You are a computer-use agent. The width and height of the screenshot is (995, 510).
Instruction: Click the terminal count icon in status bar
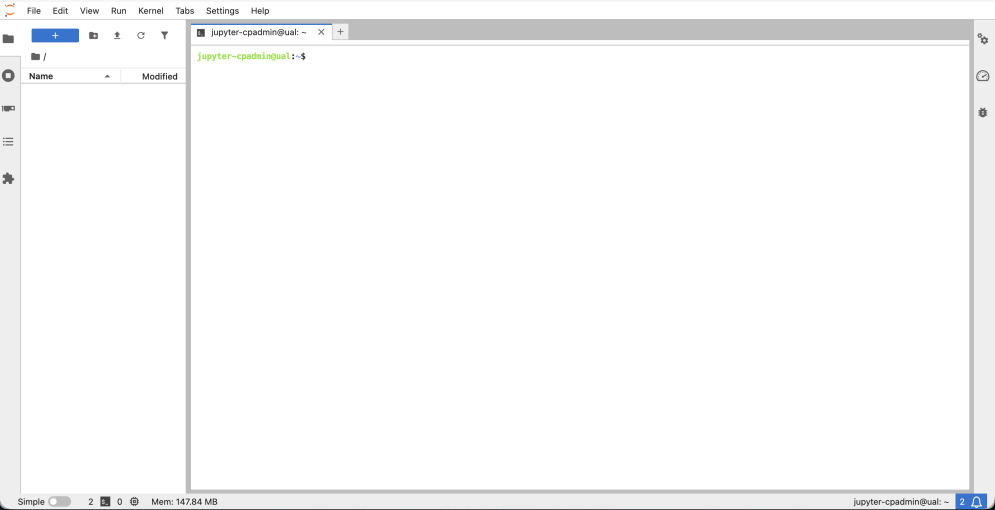[105, 502]
